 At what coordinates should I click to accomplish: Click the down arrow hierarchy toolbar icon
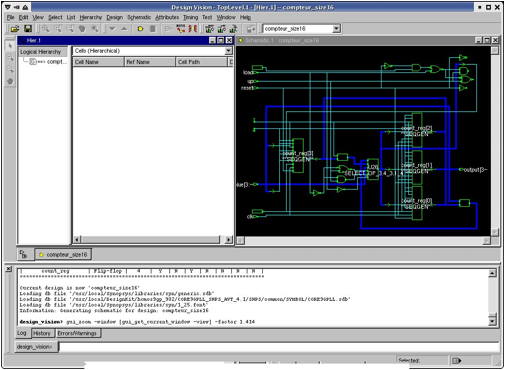tap(112, 29)
